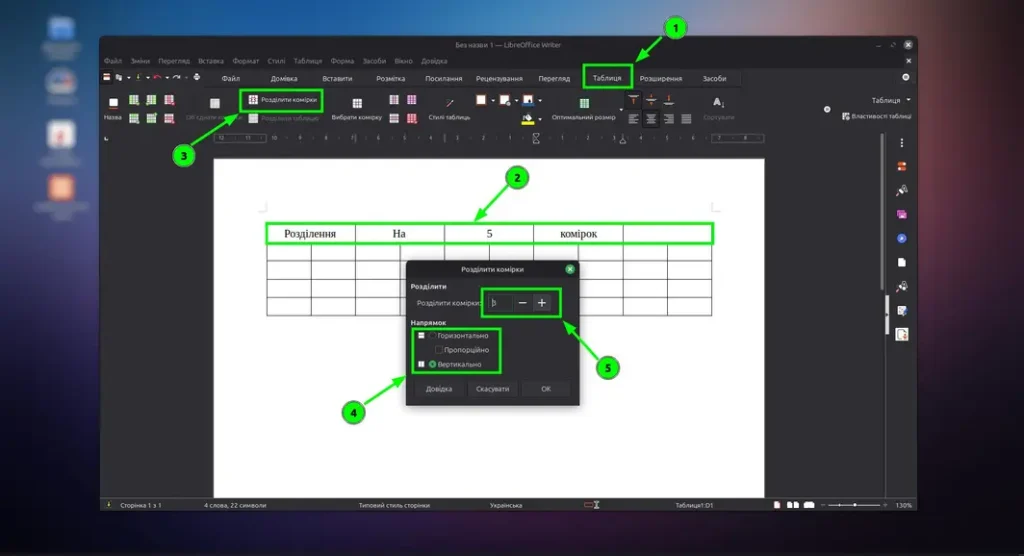
Task: Click the undo arrow icon
Action: tap(157, 77)
